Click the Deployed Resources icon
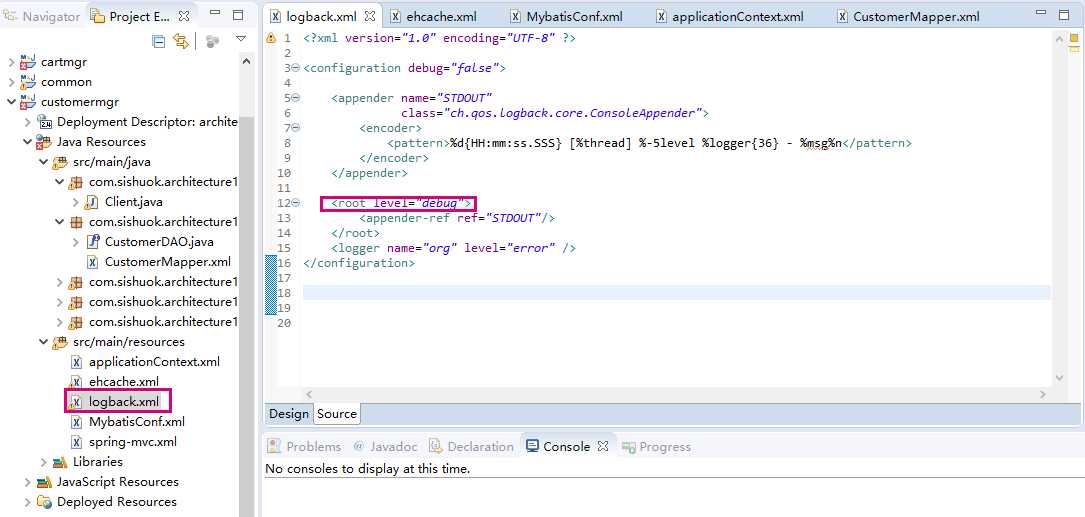Viewport: 1085px width, 517px height. [44, 502]
